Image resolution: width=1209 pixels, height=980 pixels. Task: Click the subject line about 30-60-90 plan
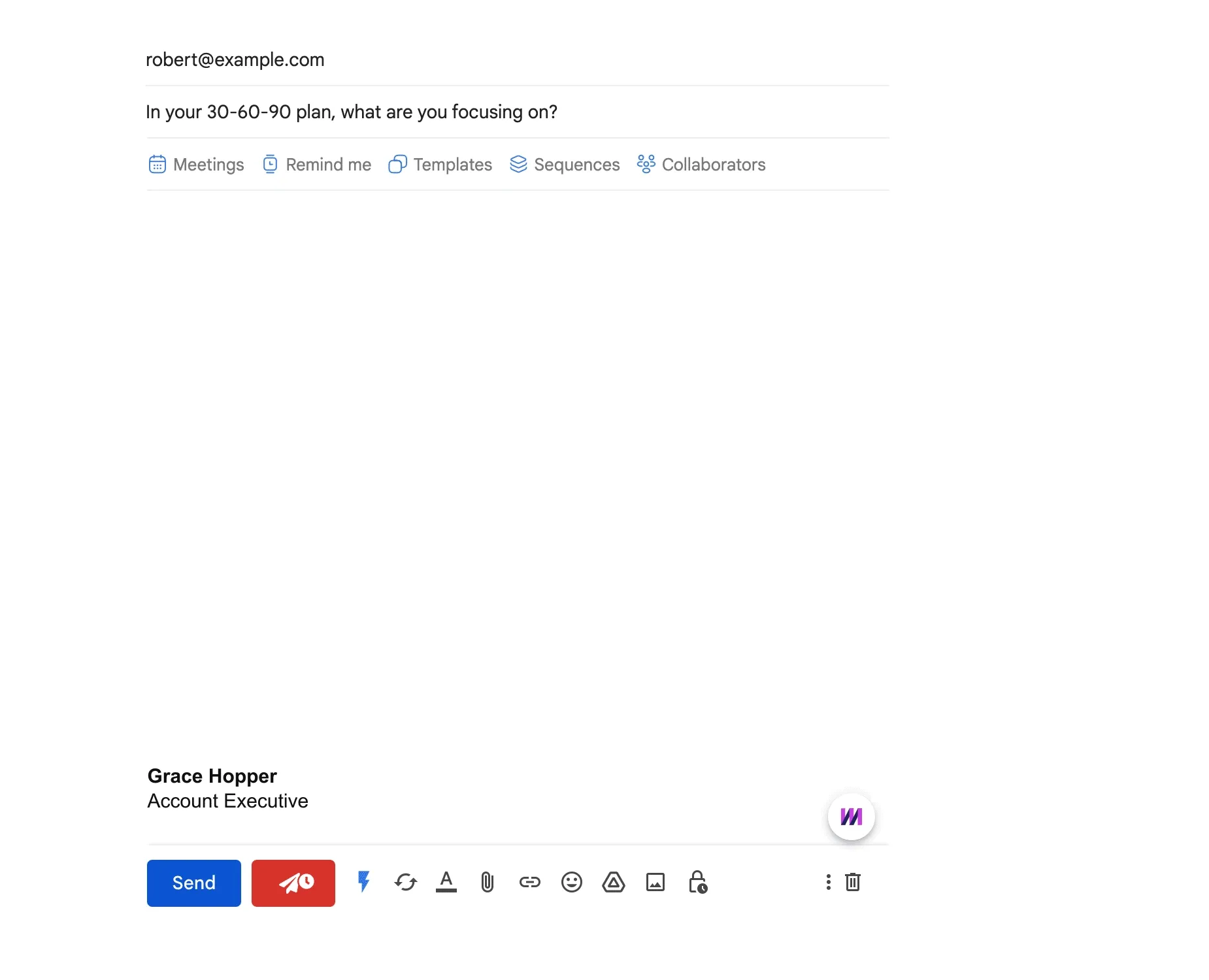click(517, 112)
